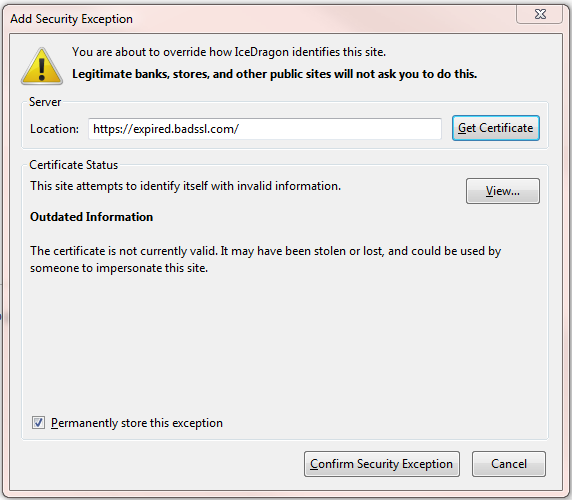This screenshot has height=500, width=572.
Task: Click the 'Add Security Exception' title bar
Action: pyautogui.click(x=72, y=19)
